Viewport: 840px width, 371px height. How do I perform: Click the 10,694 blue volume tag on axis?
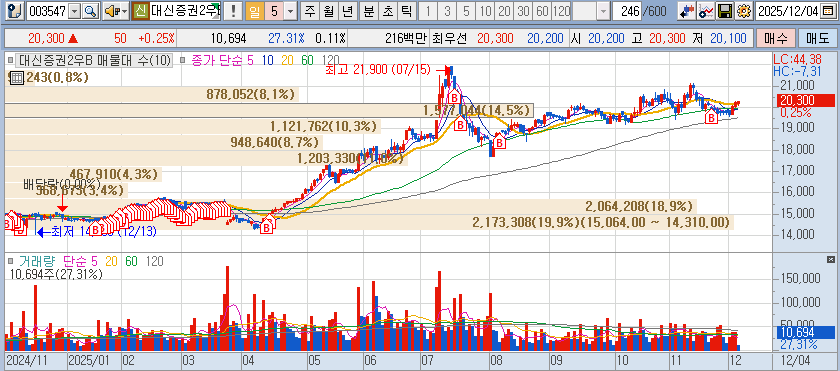805,332
